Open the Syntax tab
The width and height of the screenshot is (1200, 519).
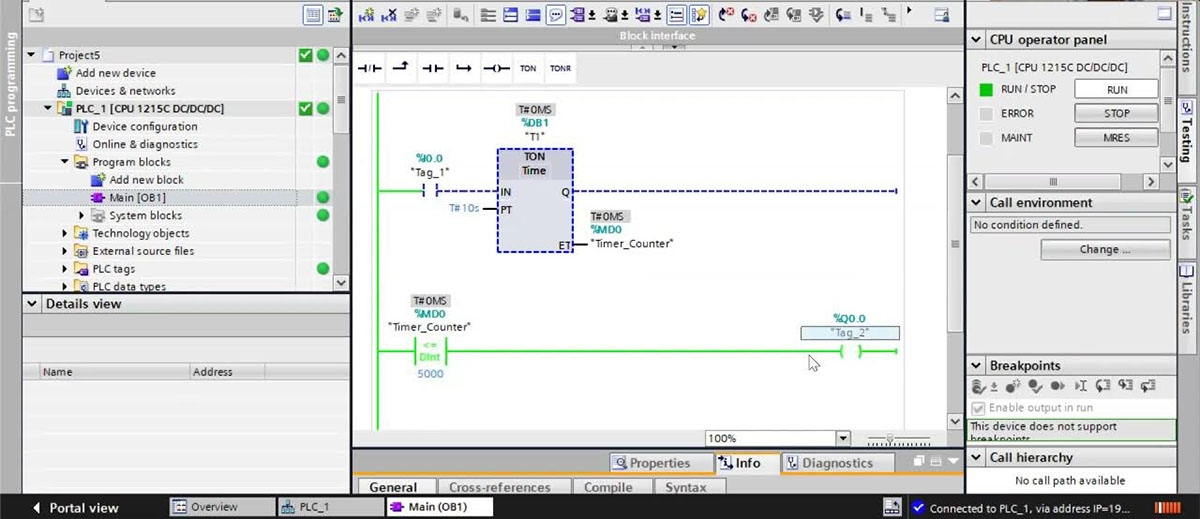(686, 488)
